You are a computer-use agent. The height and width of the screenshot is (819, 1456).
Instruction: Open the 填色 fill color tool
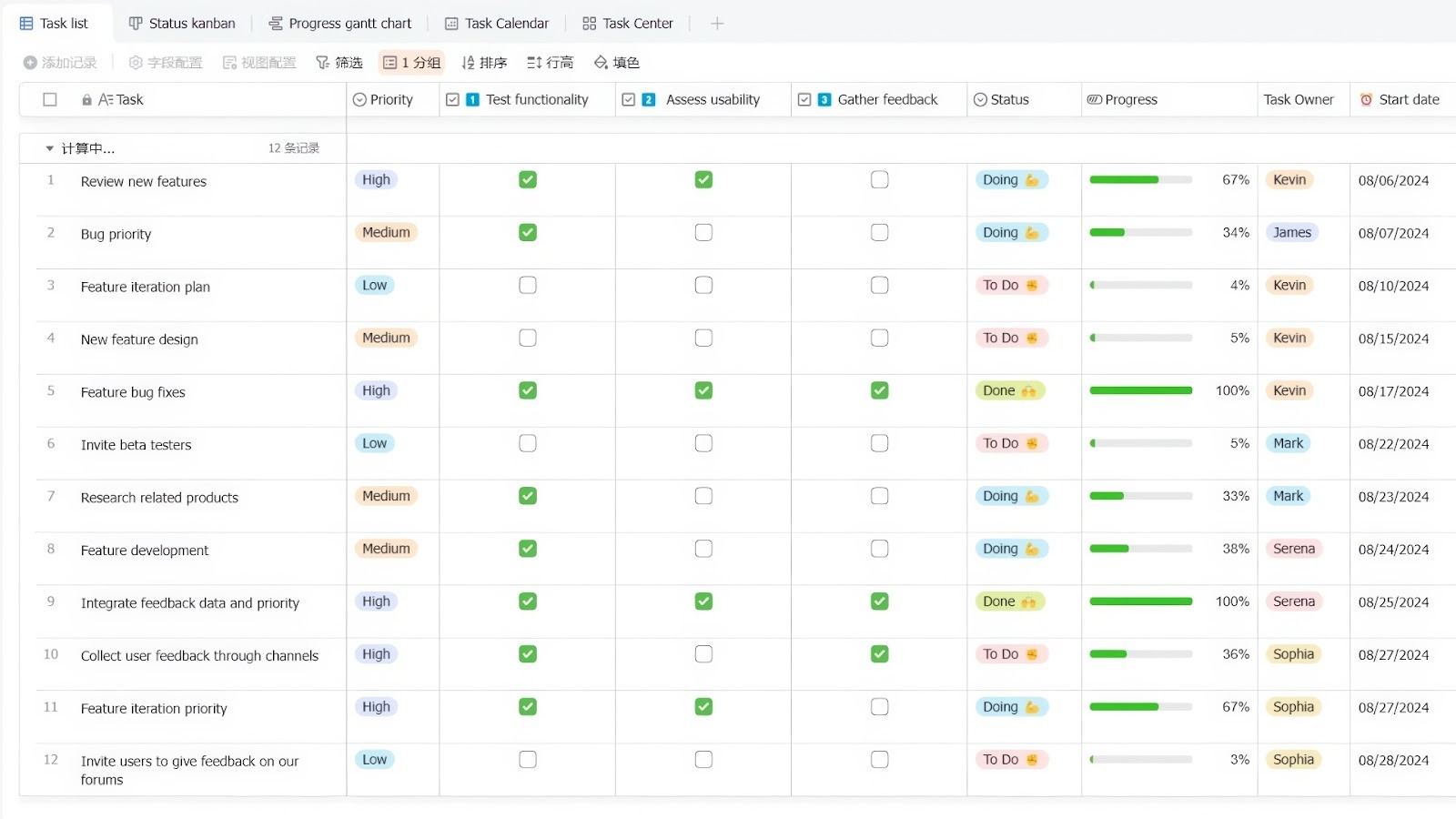click(616, 62)
